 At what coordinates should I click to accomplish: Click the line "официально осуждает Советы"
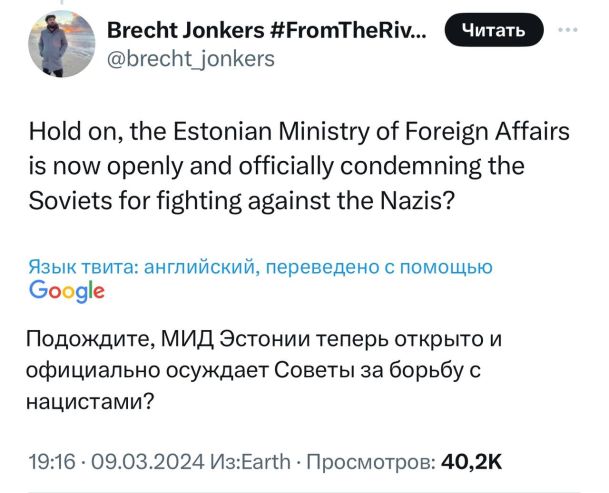[x=255, y=371]
